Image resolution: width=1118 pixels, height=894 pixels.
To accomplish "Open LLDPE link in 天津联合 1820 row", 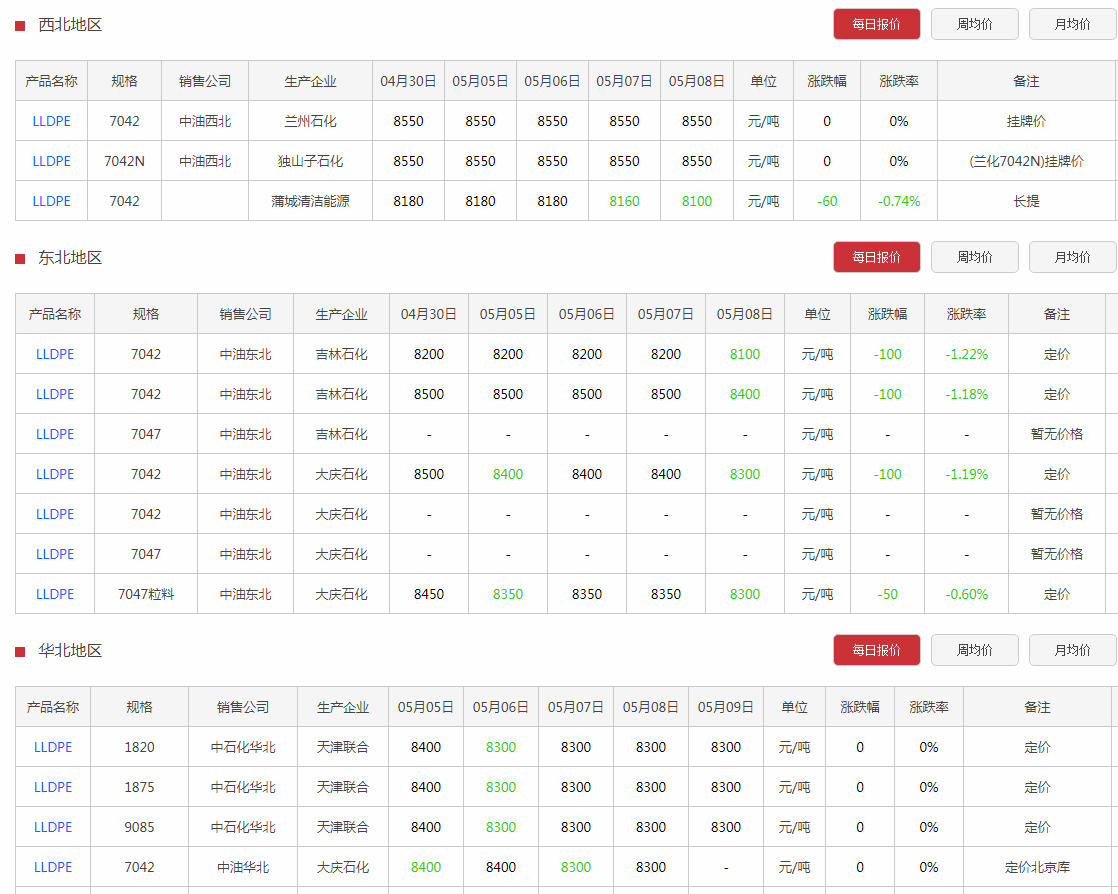I will click(x=53, y=747).
